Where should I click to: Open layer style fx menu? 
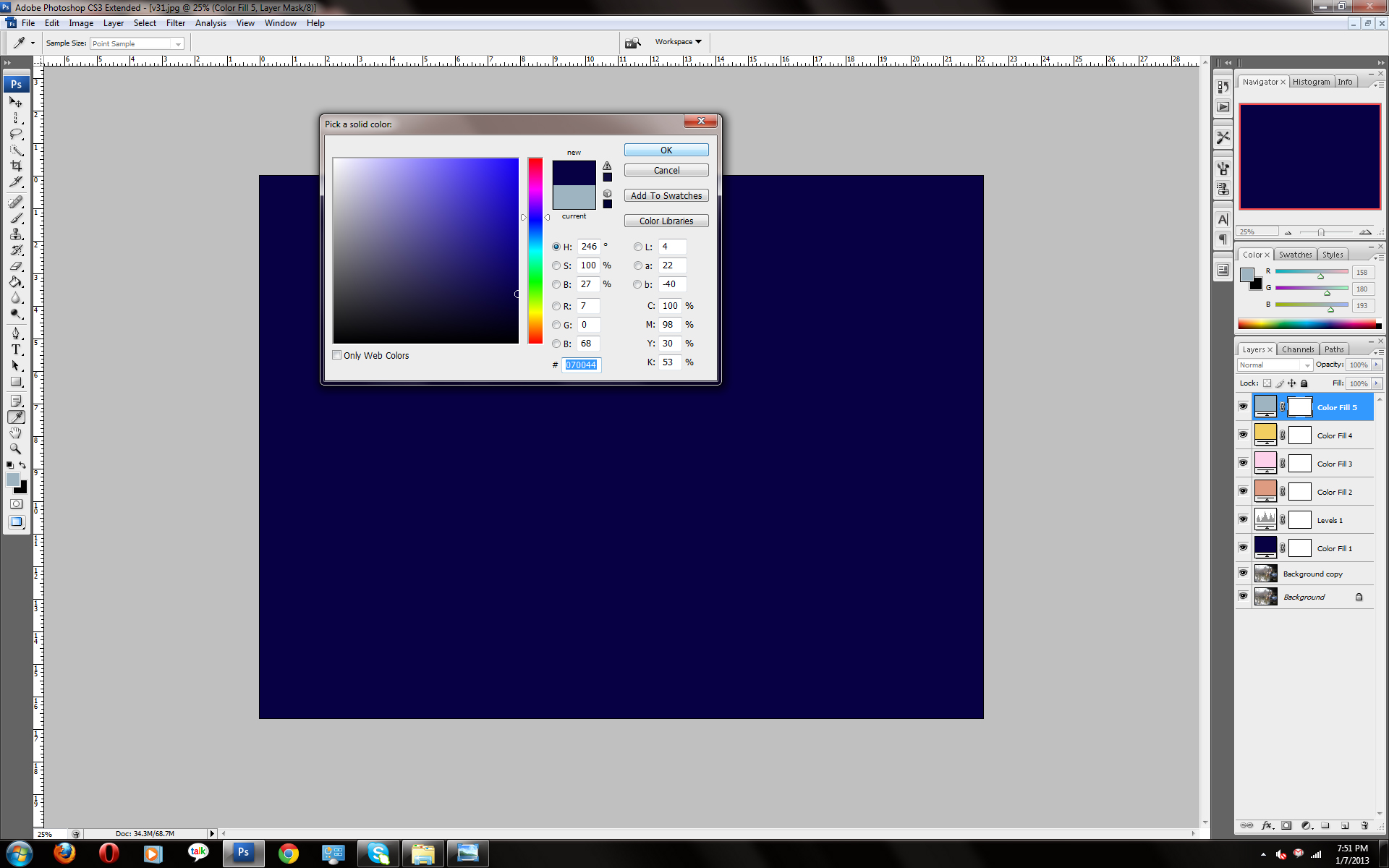[1267, 825]
